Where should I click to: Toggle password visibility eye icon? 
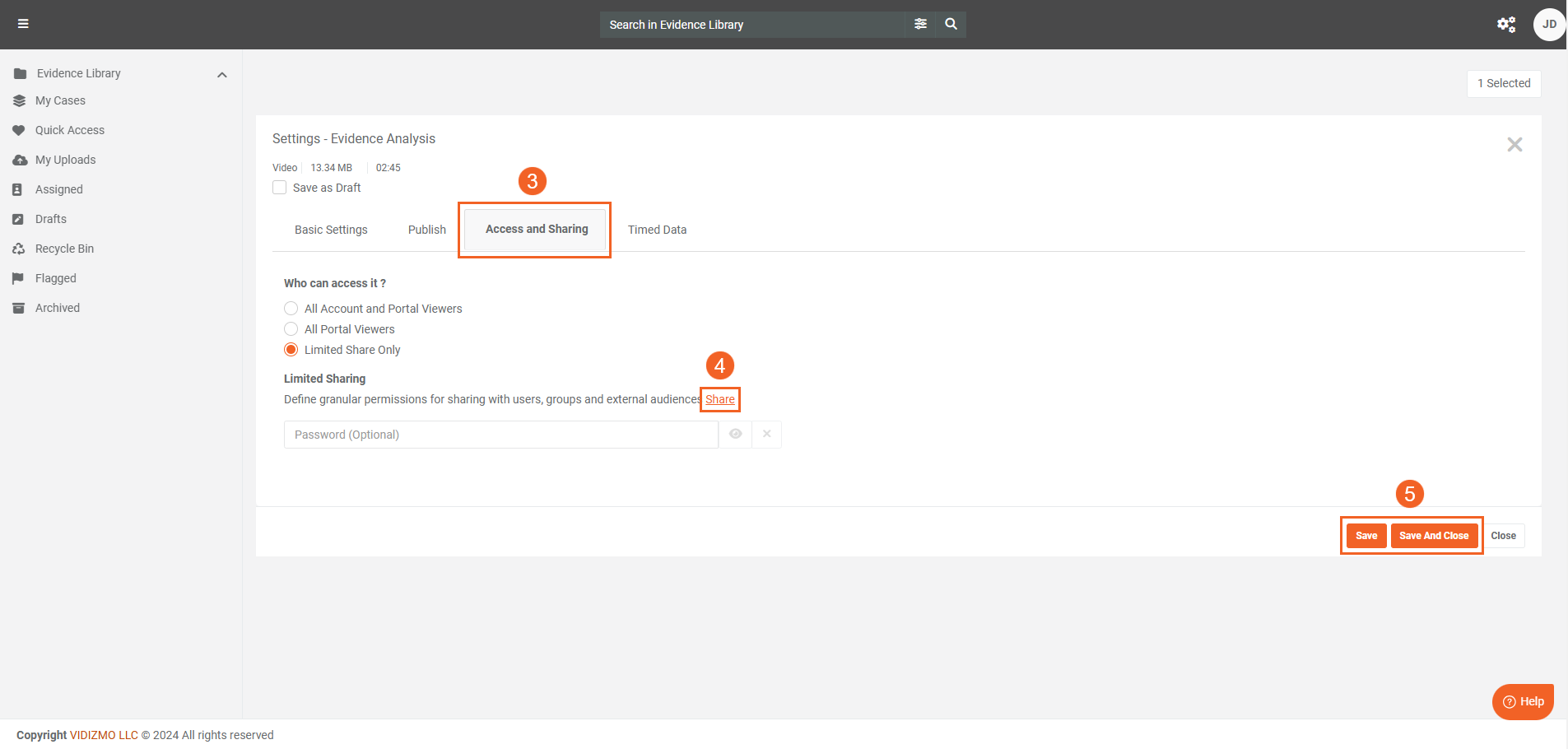tap(735, 434)
